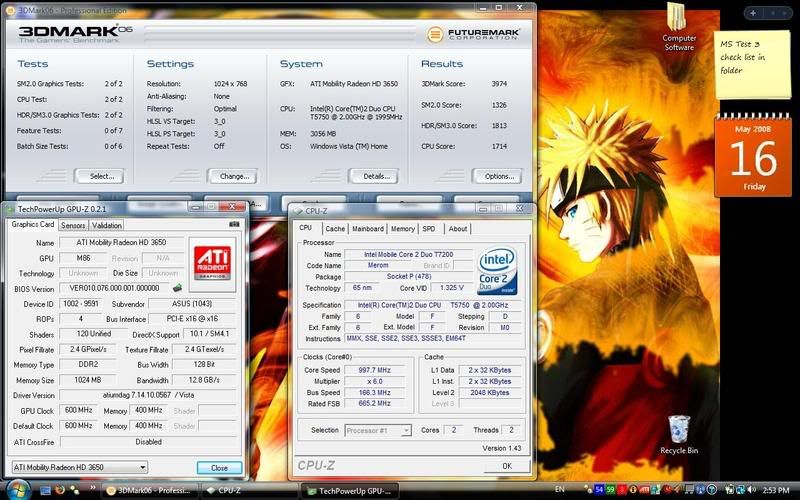Image resolution: width=800 pixels, height=500 pixels.
Task: Click the sidebar add gadget plus button
Action: (x=753, y=13)
